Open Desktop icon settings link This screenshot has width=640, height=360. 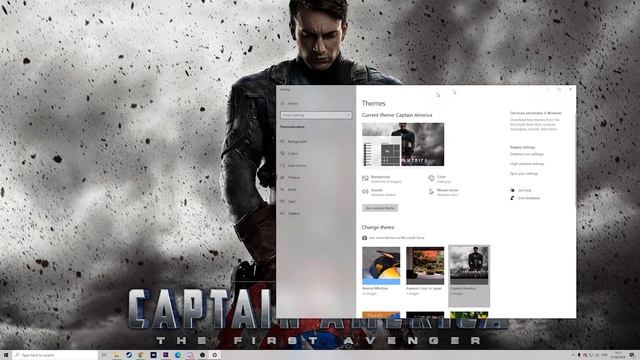pyautogui.click(x=527, y=154)
